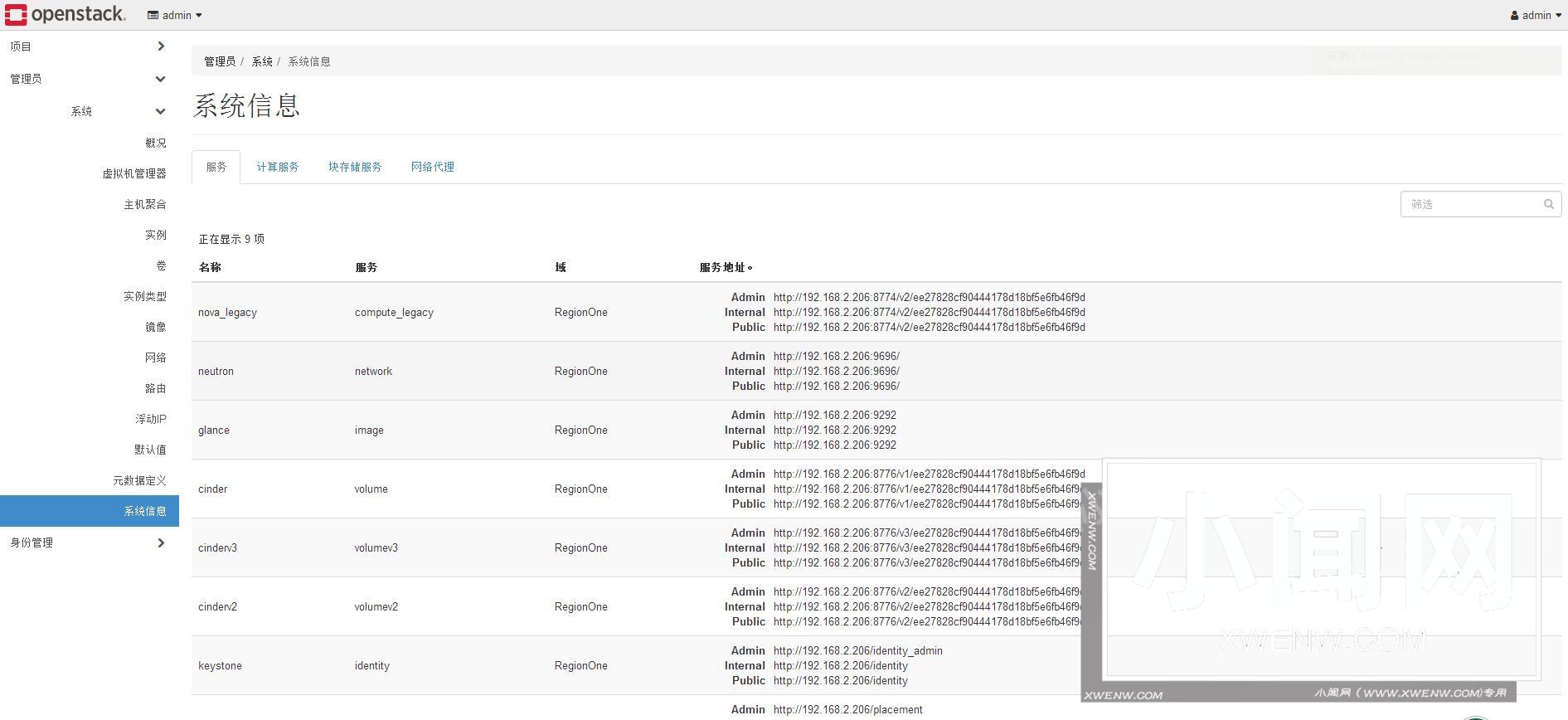
Task: Click the glance service name
Action: [x=214, y=431]
